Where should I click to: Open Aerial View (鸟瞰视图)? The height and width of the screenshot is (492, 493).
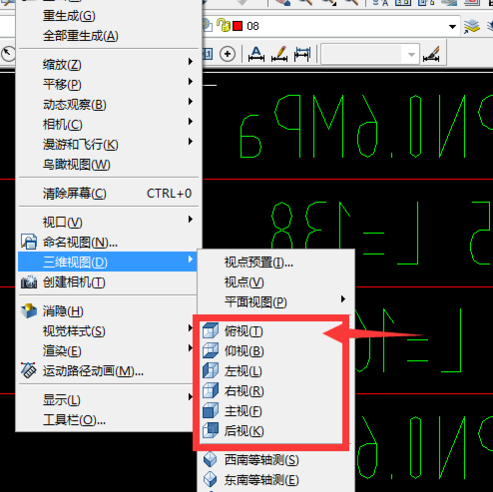(x=108, y=164)
